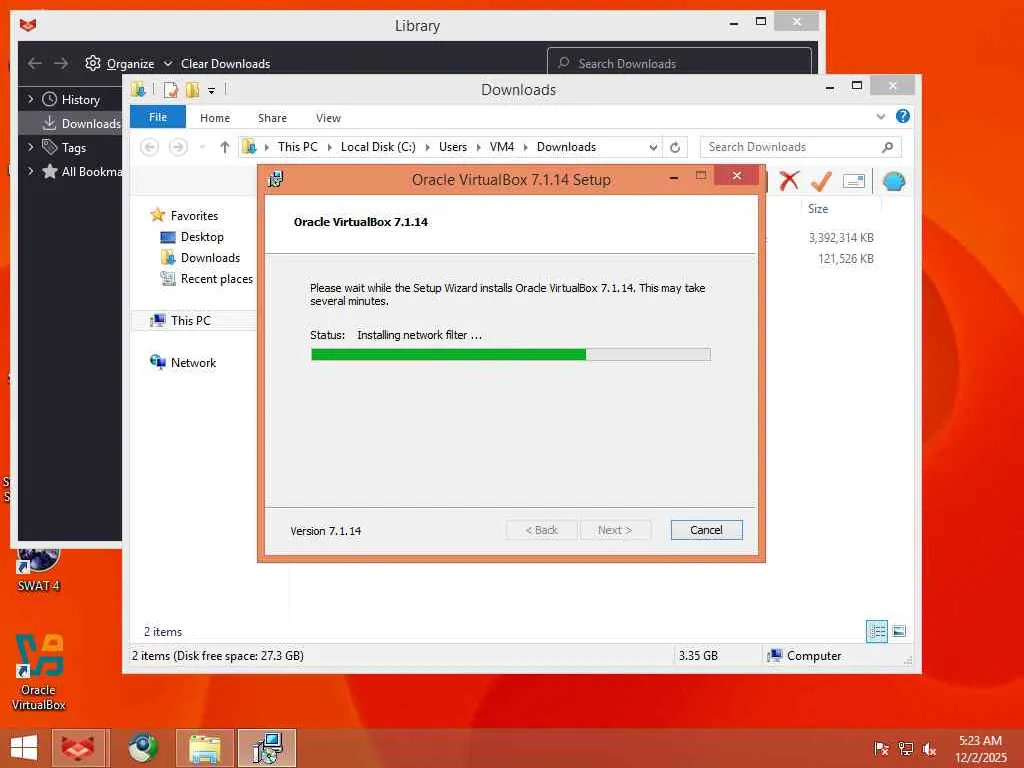1024x768 pixels.
Task: Click the File Explorer taskbar icon
Action: pyautogui.click(x=204, y=748)
